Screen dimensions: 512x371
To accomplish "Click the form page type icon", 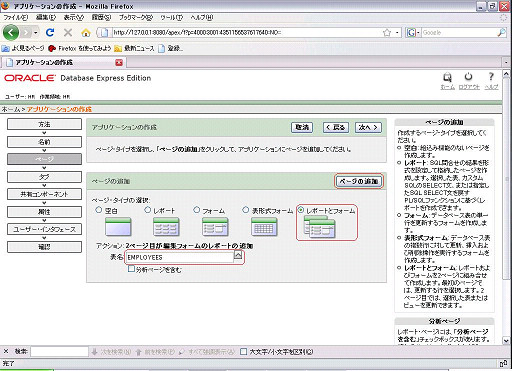I will (x=215, y=227).
